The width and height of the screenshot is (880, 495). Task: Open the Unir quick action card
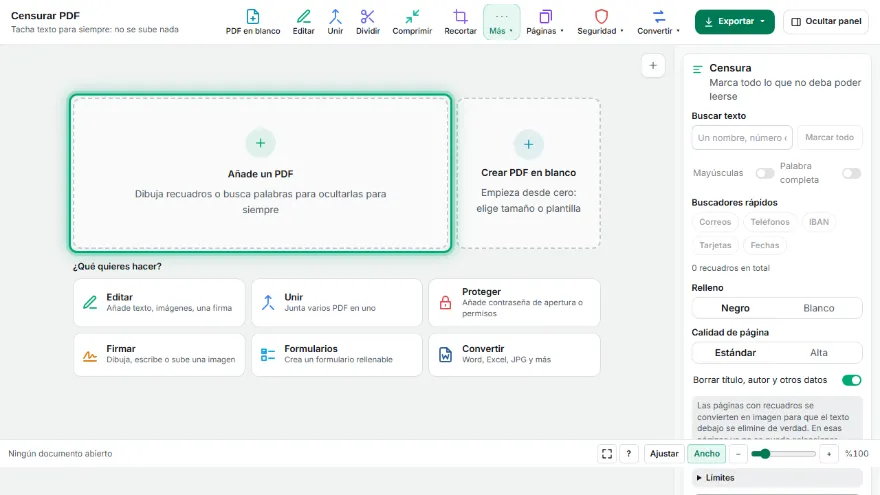pos(337,302)
